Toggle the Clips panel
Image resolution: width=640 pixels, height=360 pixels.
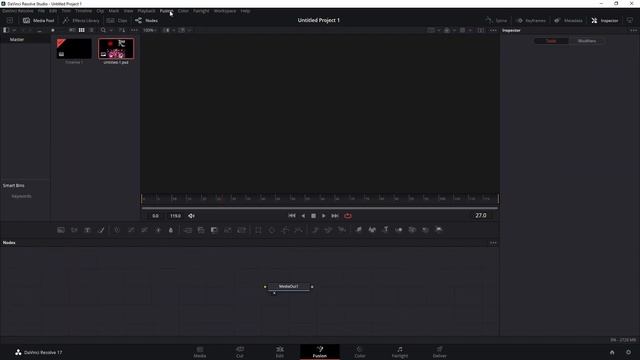pyautogui.click(x=117, y=20)
